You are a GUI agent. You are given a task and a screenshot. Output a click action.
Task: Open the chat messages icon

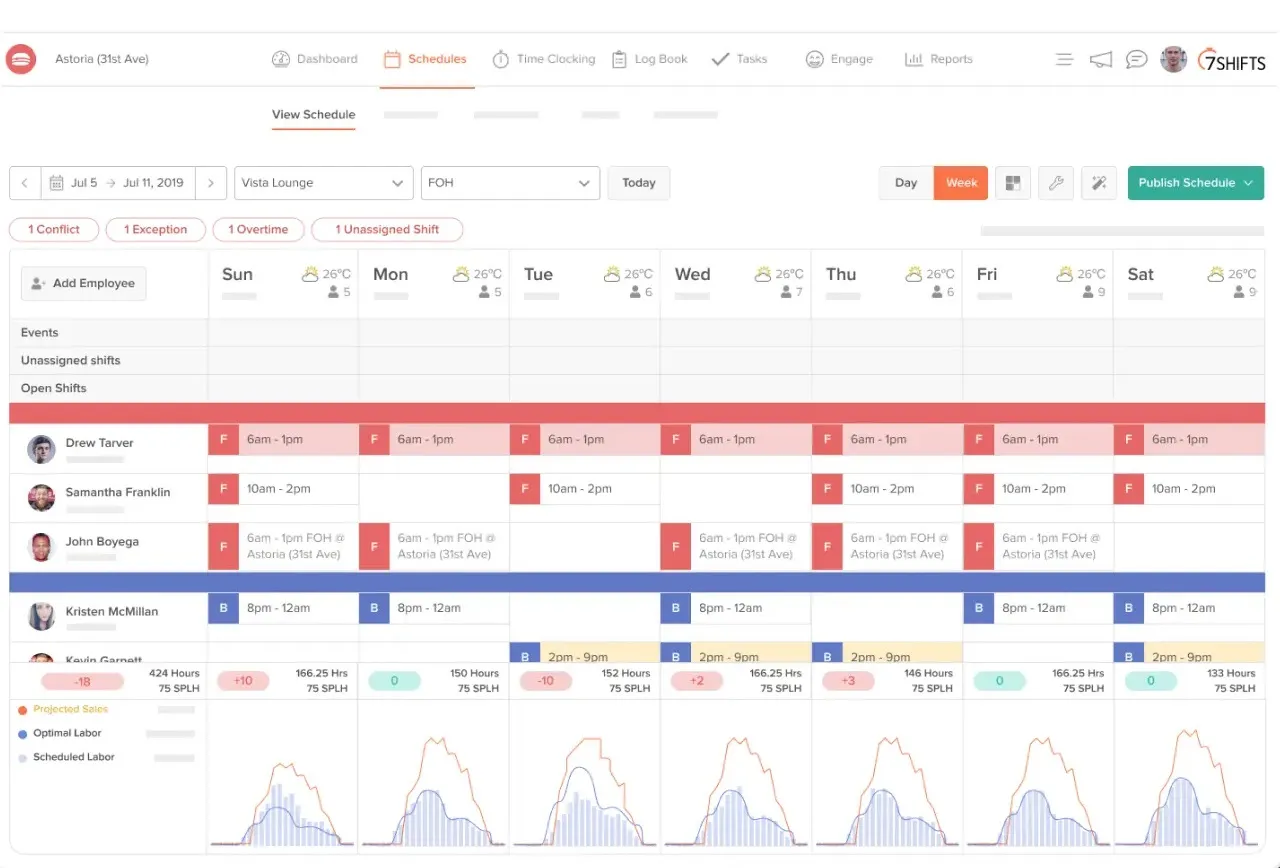click(x=1136, y=60)
